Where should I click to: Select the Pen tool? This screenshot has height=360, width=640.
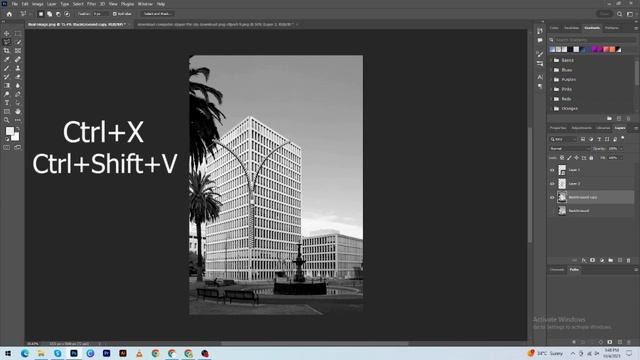point(18,94)
